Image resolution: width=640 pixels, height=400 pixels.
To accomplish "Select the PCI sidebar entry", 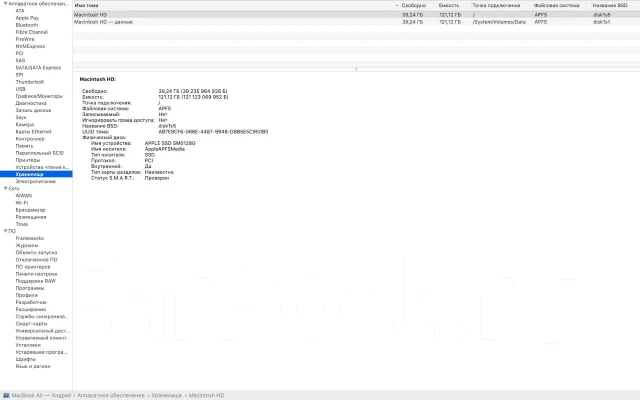I will pyautogui.click(x=19, y=53).
